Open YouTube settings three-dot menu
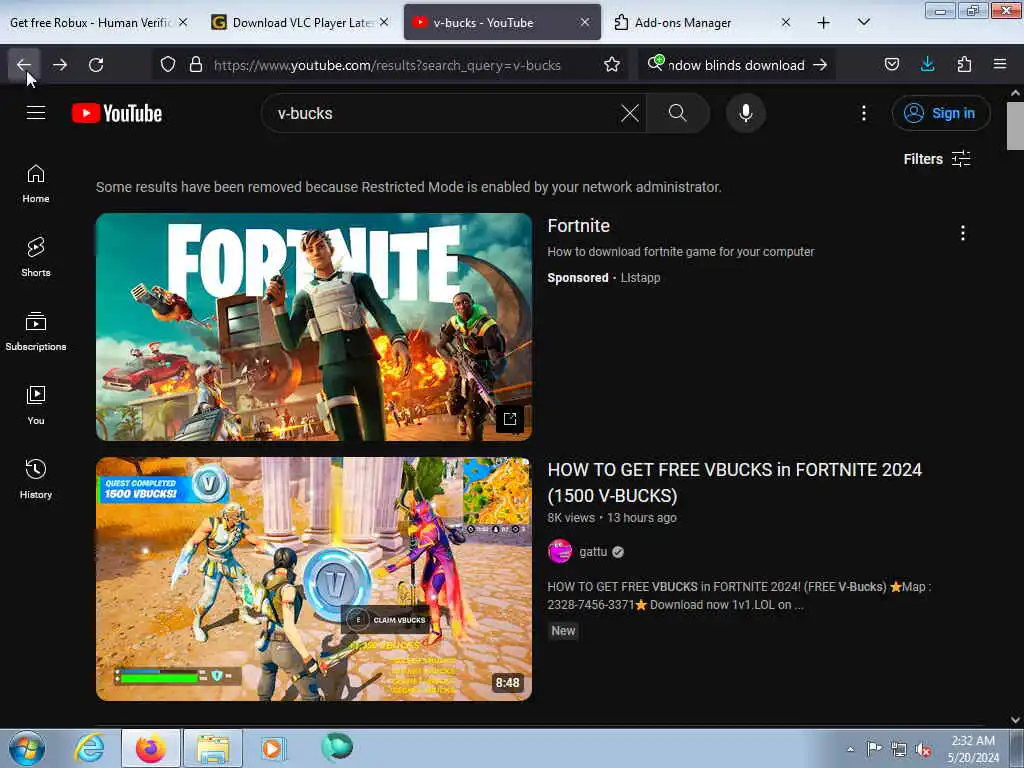The height and width of the screenshot is (768, 1024). tap(863, 113)
